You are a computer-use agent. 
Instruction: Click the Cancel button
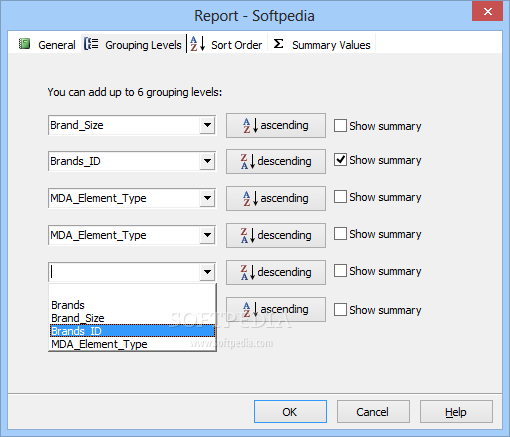tap(373, 412)
